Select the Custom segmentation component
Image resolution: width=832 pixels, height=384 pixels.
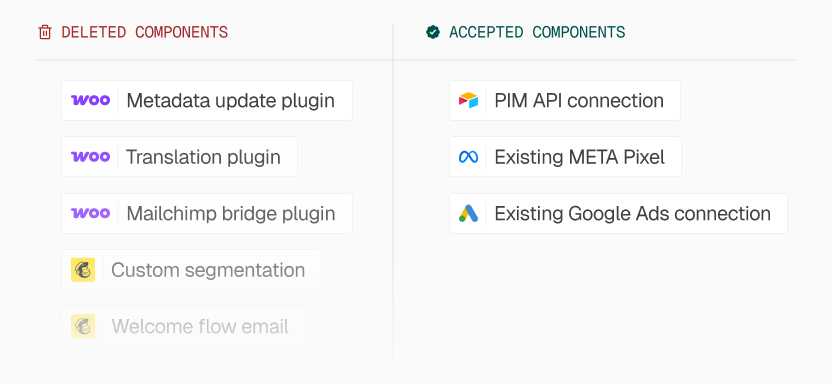[192, 269]
